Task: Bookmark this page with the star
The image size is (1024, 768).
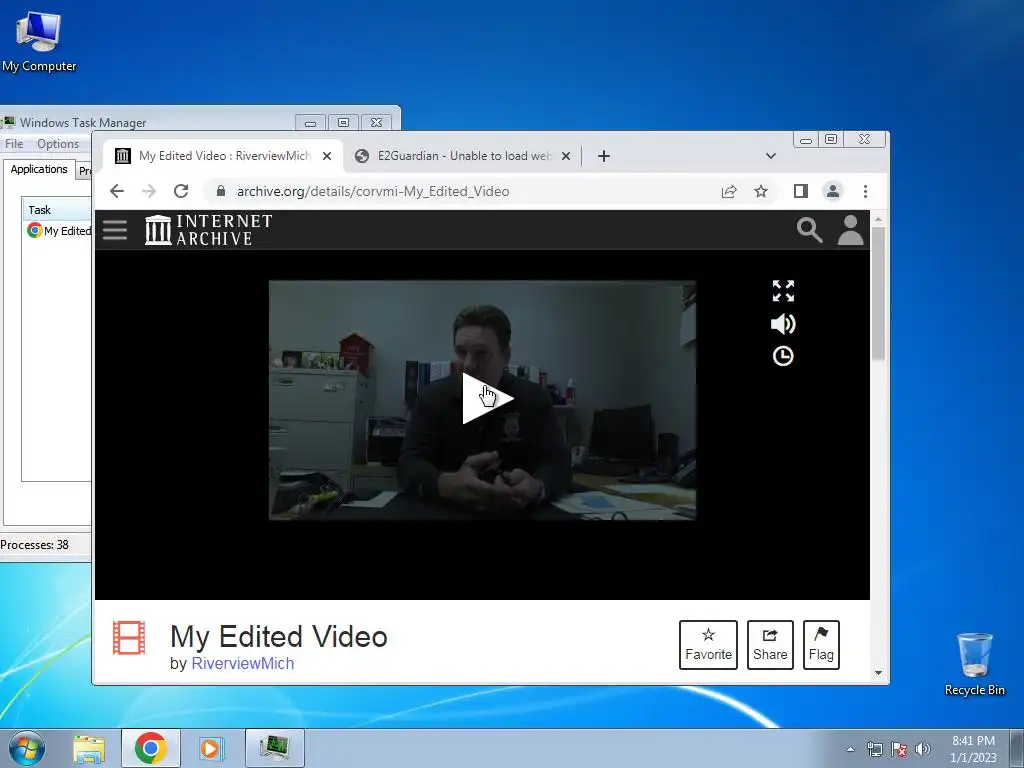Action: coord(761,191)
